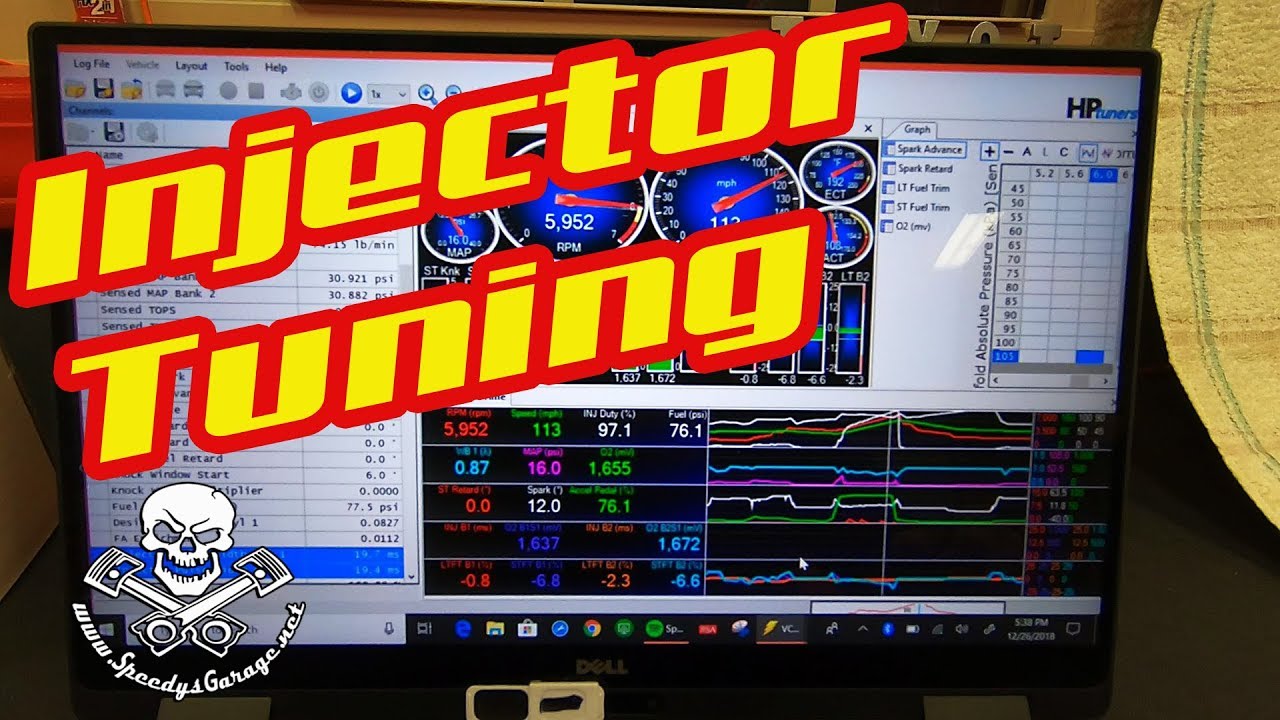Screen dimensions: 1280x720
Task: Toggle the chart view icon above the table
Action: [x=1087, y=153]
